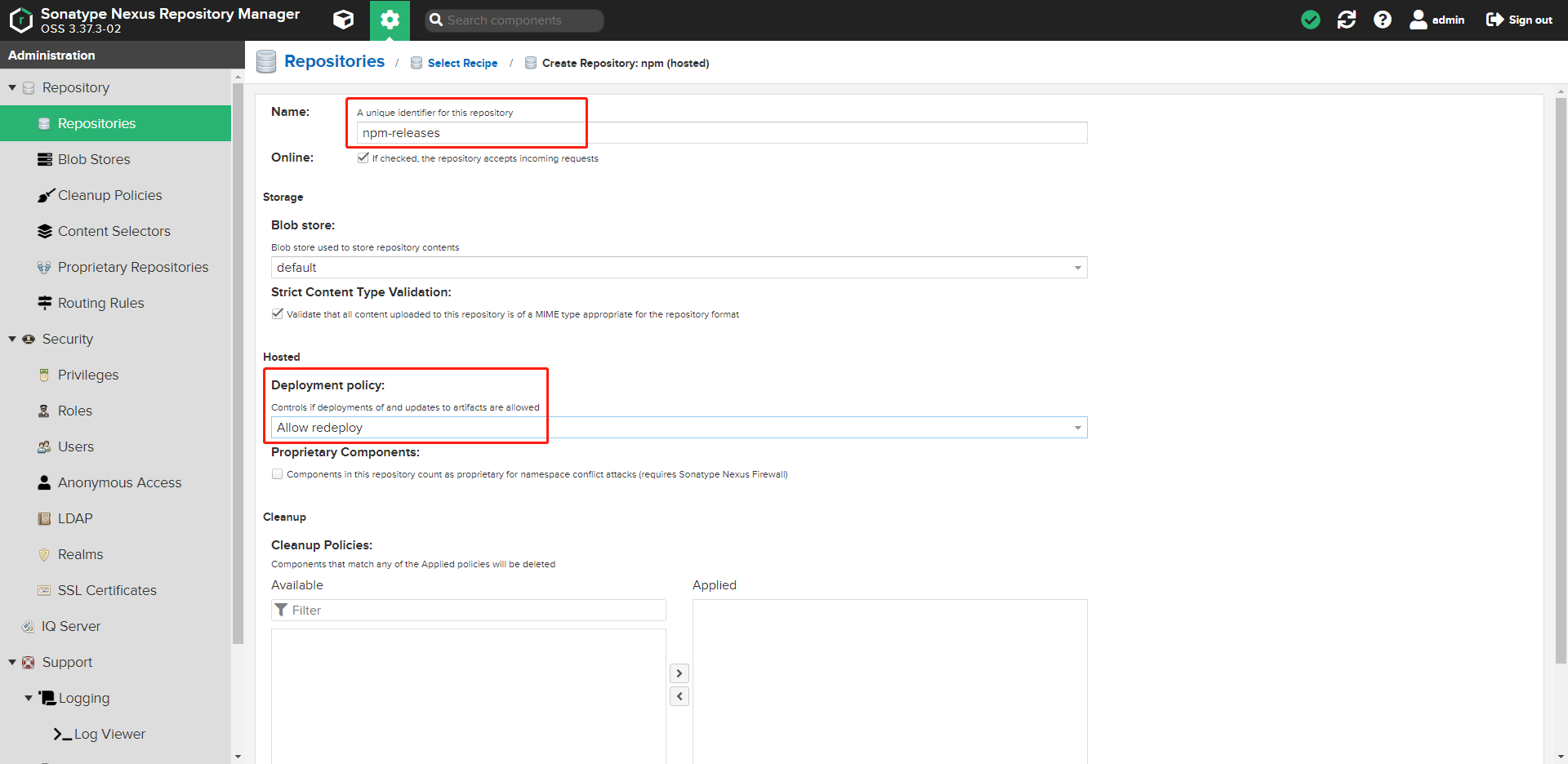Image resolution: width=1568 pixels, height=764 pixels.
Task: Click the Cleanup Policies broom icon
Action: (x=46, y=195)
